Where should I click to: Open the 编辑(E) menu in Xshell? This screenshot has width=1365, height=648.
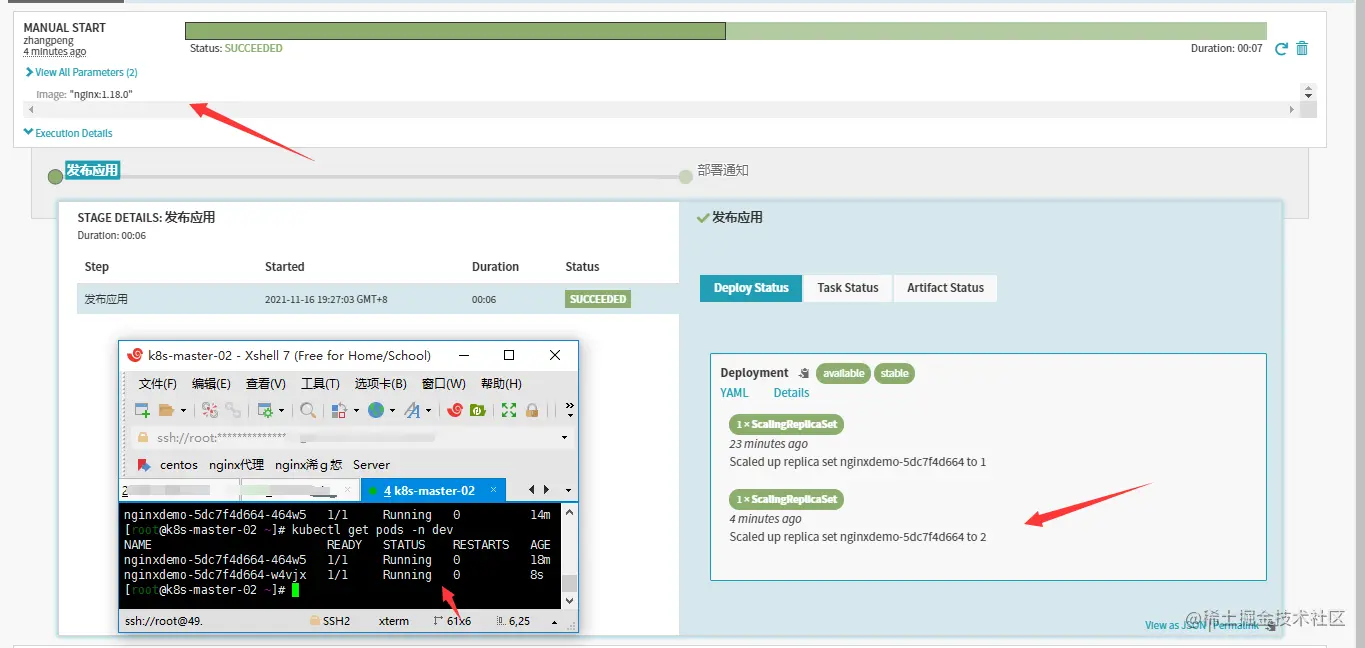coord(211,383)
